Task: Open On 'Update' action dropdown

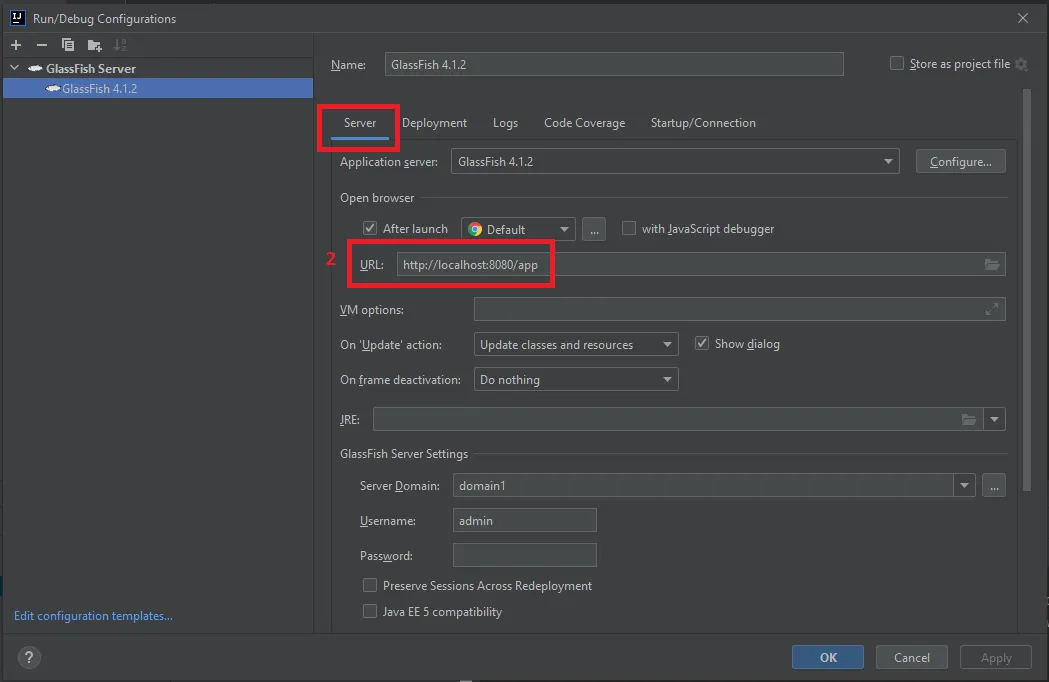Action: [x=576, y=344]
